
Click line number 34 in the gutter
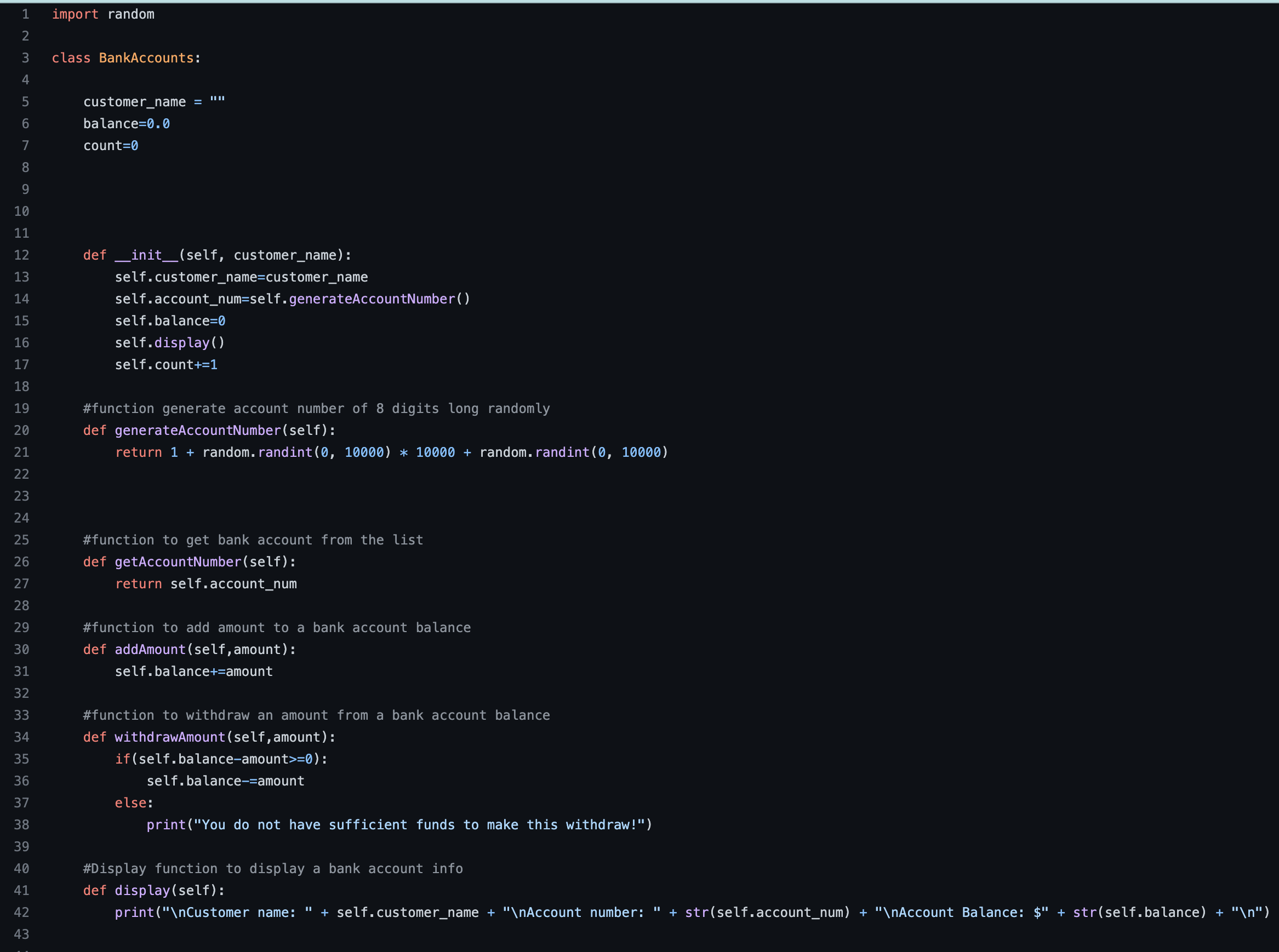click(22, 737)
